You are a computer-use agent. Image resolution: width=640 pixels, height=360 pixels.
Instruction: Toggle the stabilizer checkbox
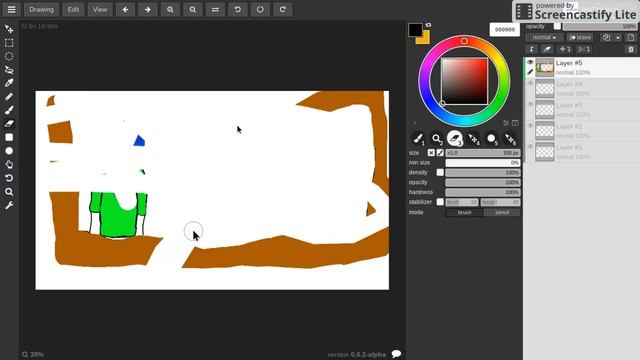click(440, 202)
